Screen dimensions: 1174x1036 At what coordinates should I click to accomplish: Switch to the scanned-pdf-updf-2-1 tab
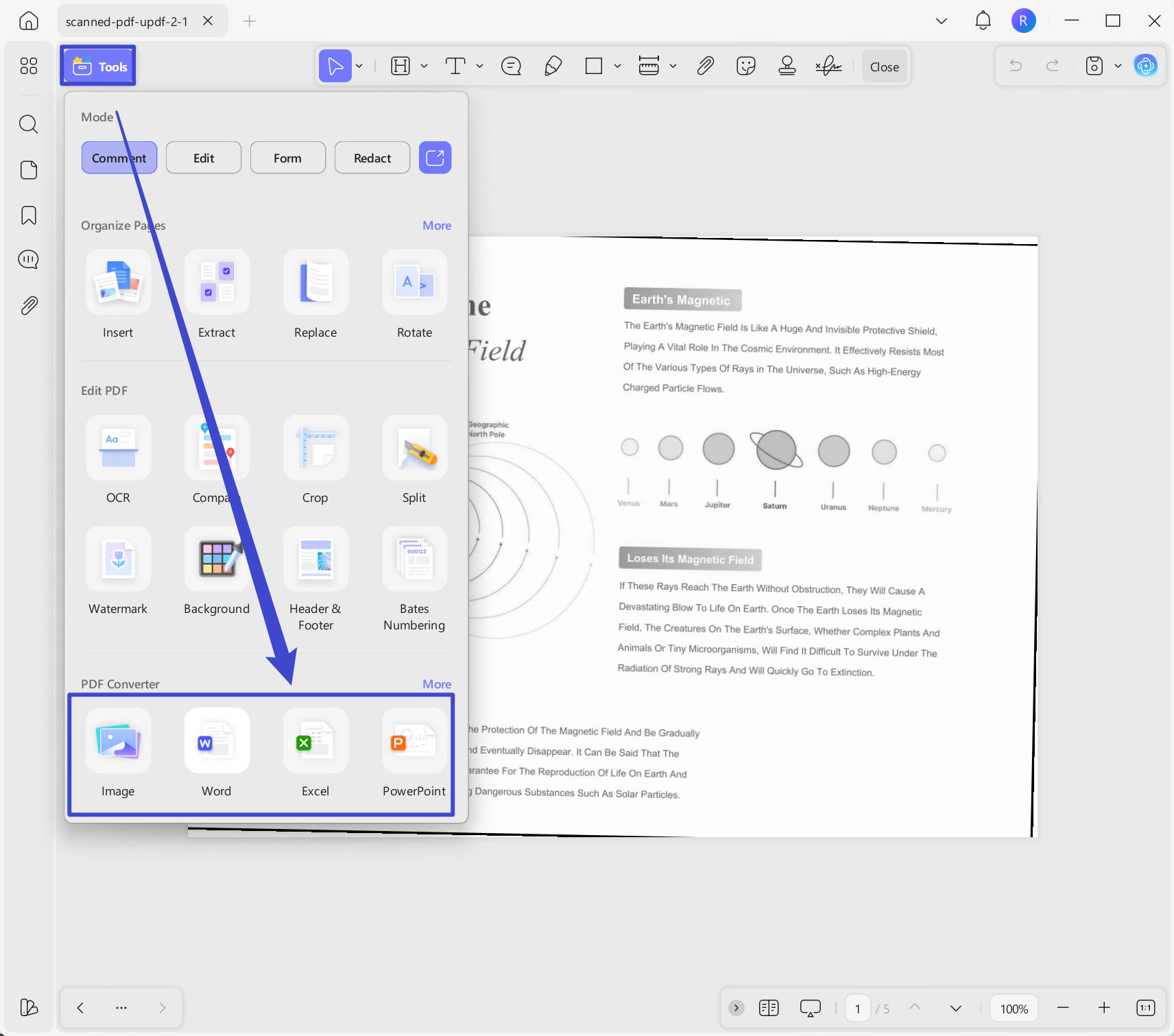[x=127, y=21]
